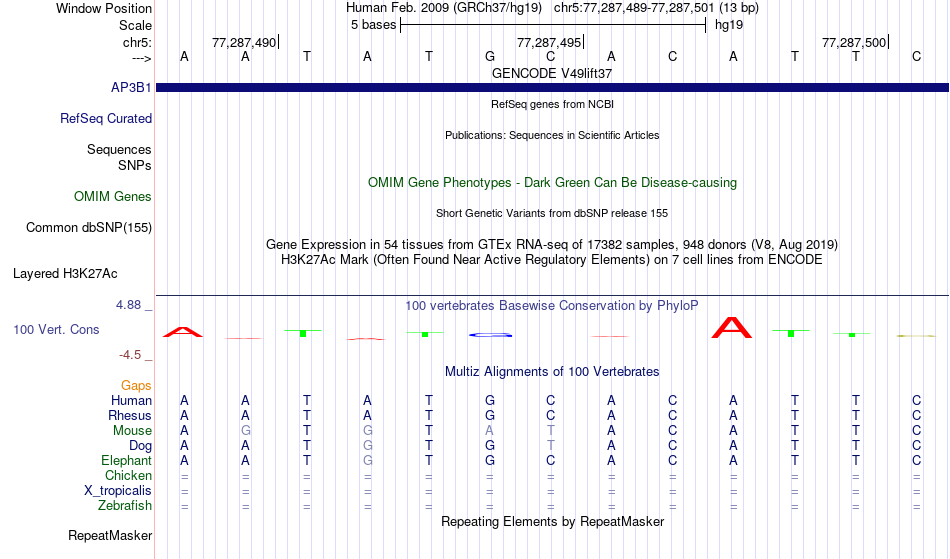The image size is (950, 559).
Task: Click the X_tropicalis alignment row label
Action: pyautogui.click(x=118, y=491)
